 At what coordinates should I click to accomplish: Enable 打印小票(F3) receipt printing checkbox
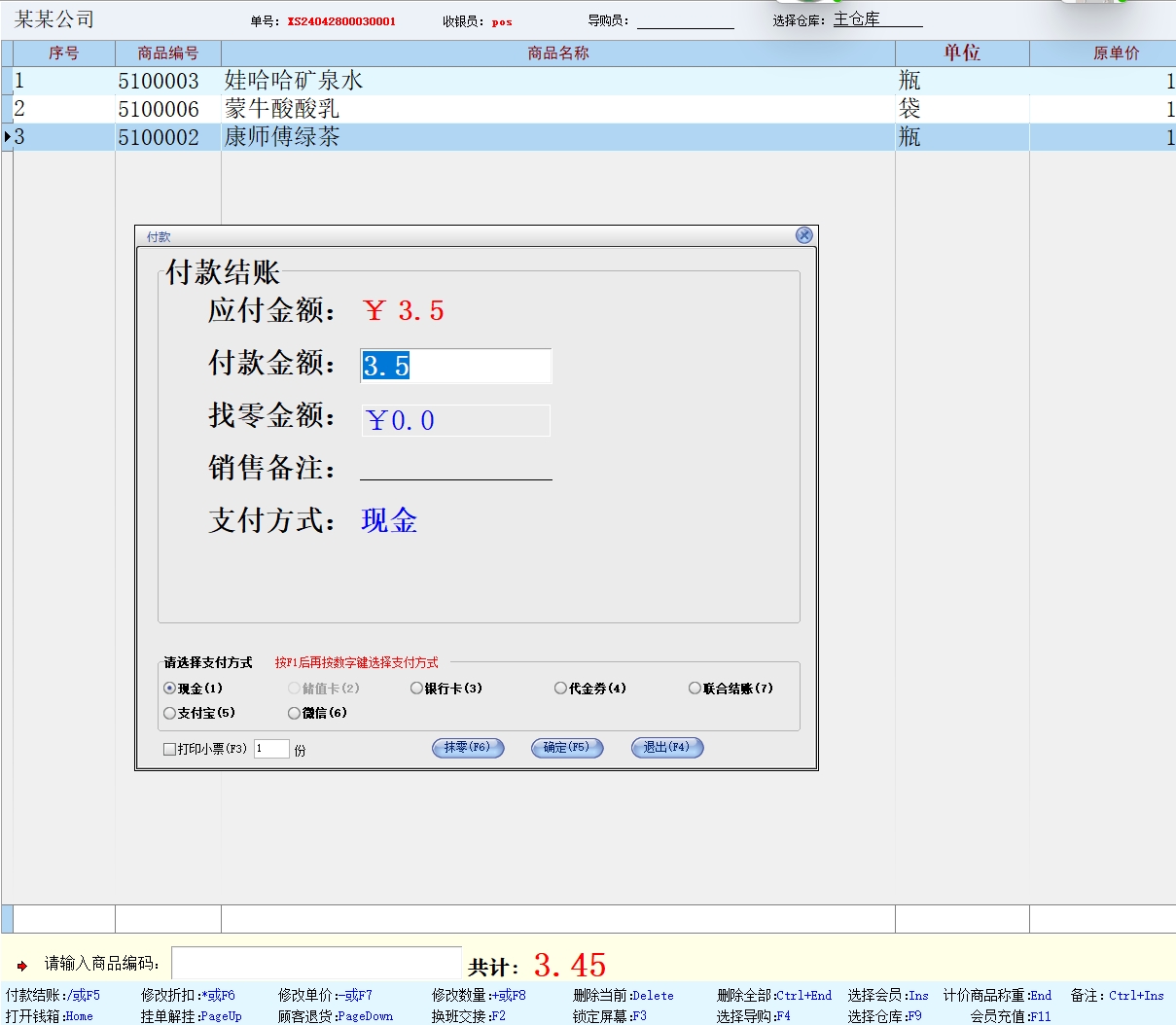[170, 749]
